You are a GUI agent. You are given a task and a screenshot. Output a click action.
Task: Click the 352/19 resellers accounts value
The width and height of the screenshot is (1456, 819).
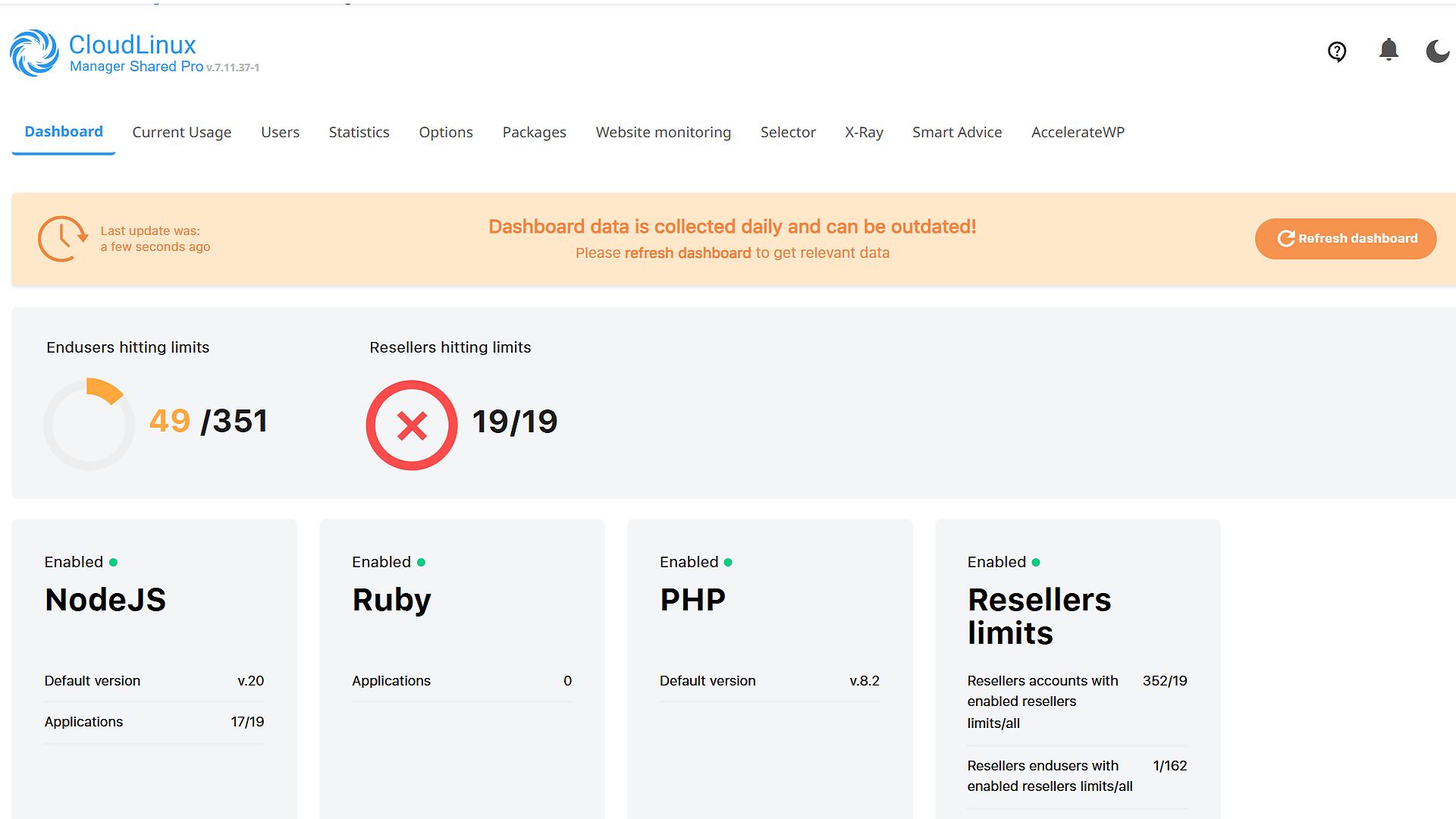pyautogui.click(x=1166, y=681)
